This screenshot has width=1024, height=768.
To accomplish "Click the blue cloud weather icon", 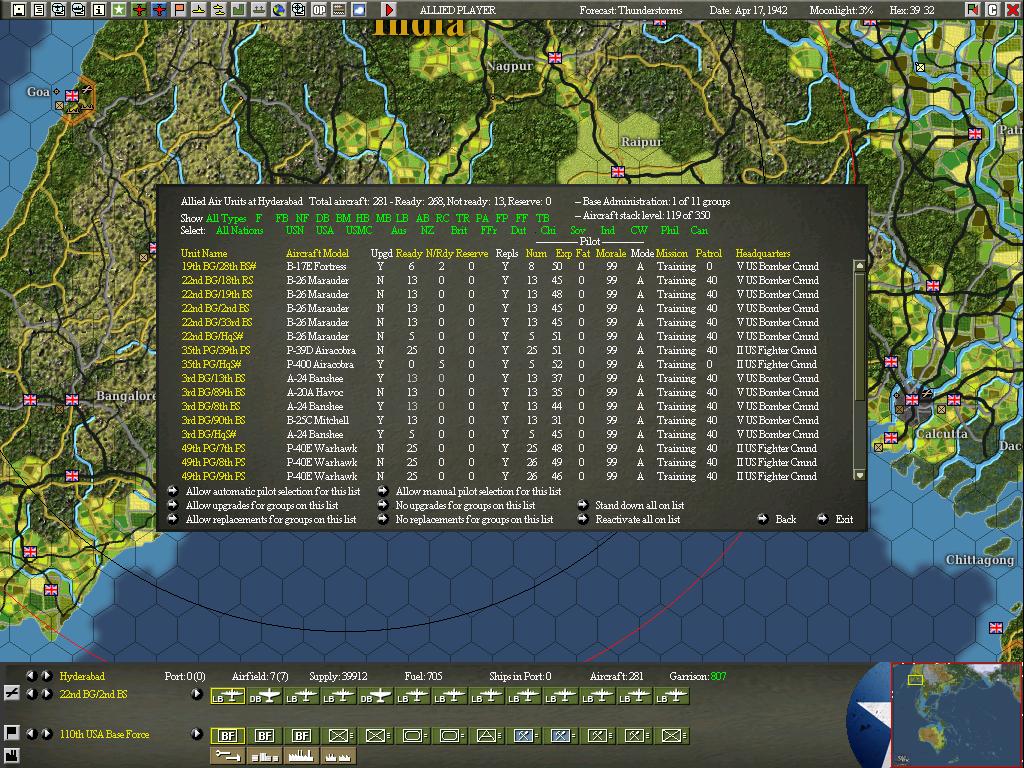I will click(359, 9).
